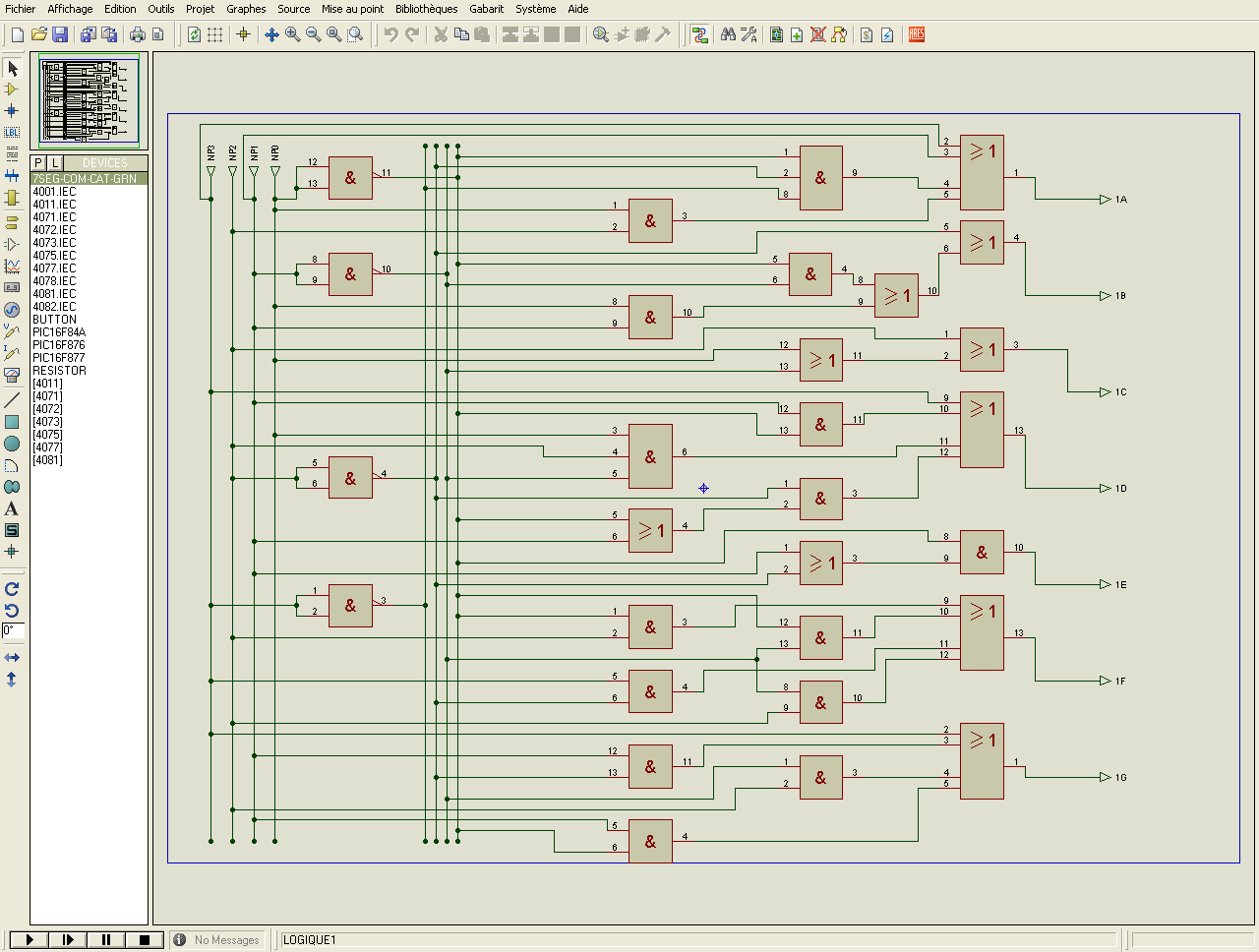This screenshot has width=1259, height=952.
Task: Select the wire label LBL mode
Action: [12, 133]
